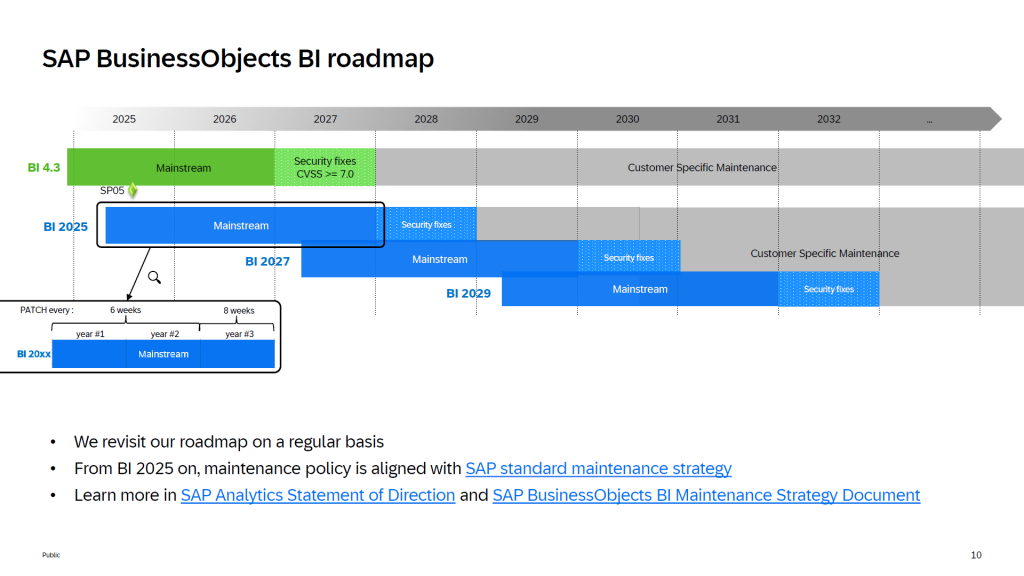Click the ellipsis on the timeline header

coord(929,120)
